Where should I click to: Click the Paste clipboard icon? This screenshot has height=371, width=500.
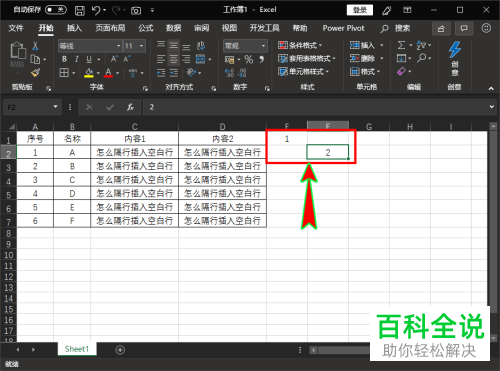18,51
